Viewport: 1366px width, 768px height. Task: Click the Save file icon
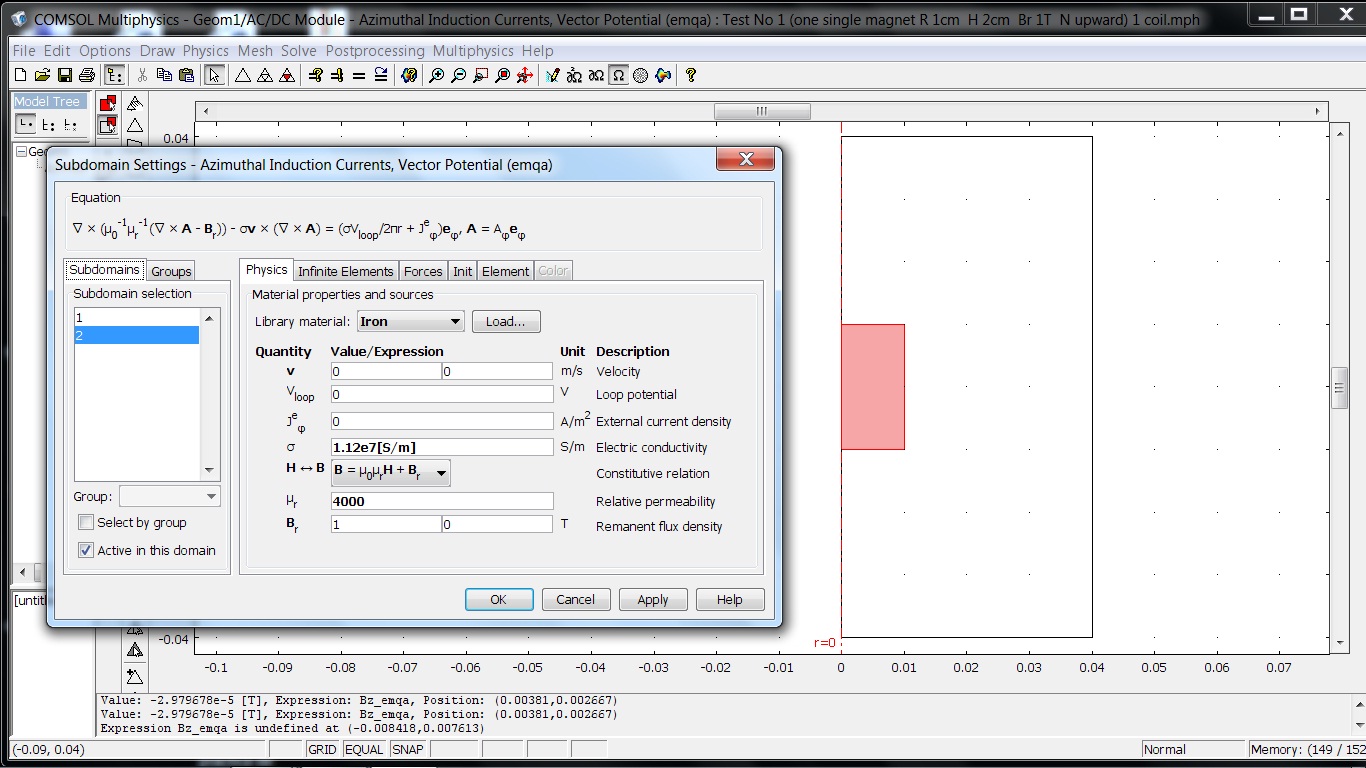click(x=64, y=75)
